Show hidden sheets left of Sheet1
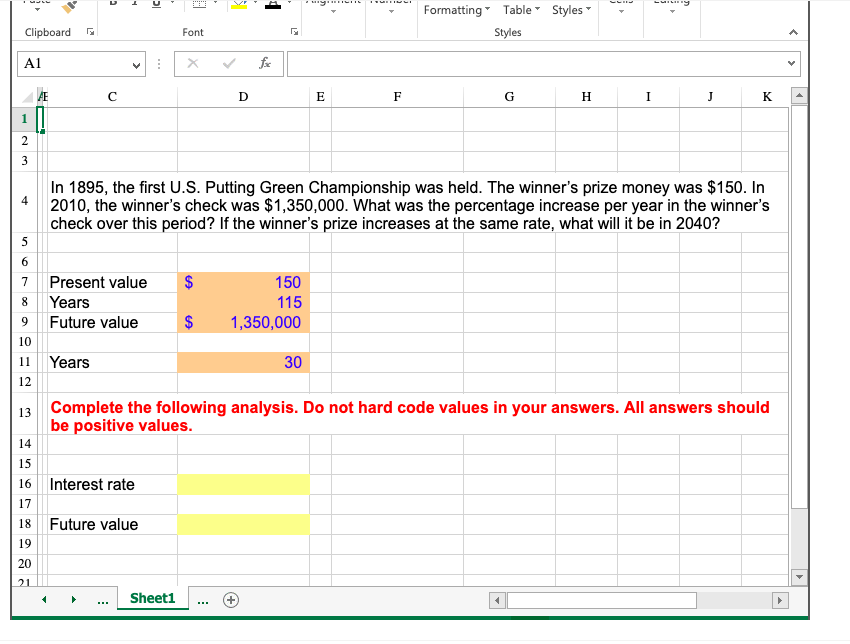This screenshot has width=850, height=644. [102, 601]
